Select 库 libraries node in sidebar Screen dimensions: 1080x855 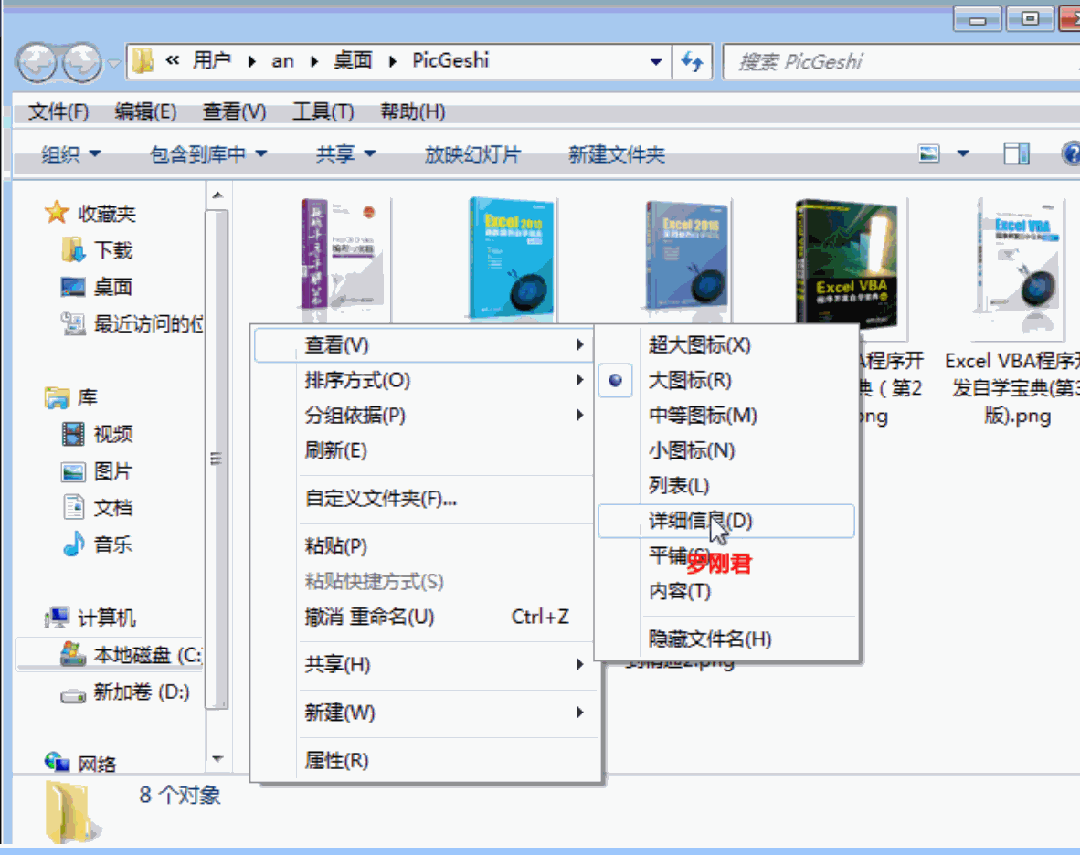click(x=71, y=398)
